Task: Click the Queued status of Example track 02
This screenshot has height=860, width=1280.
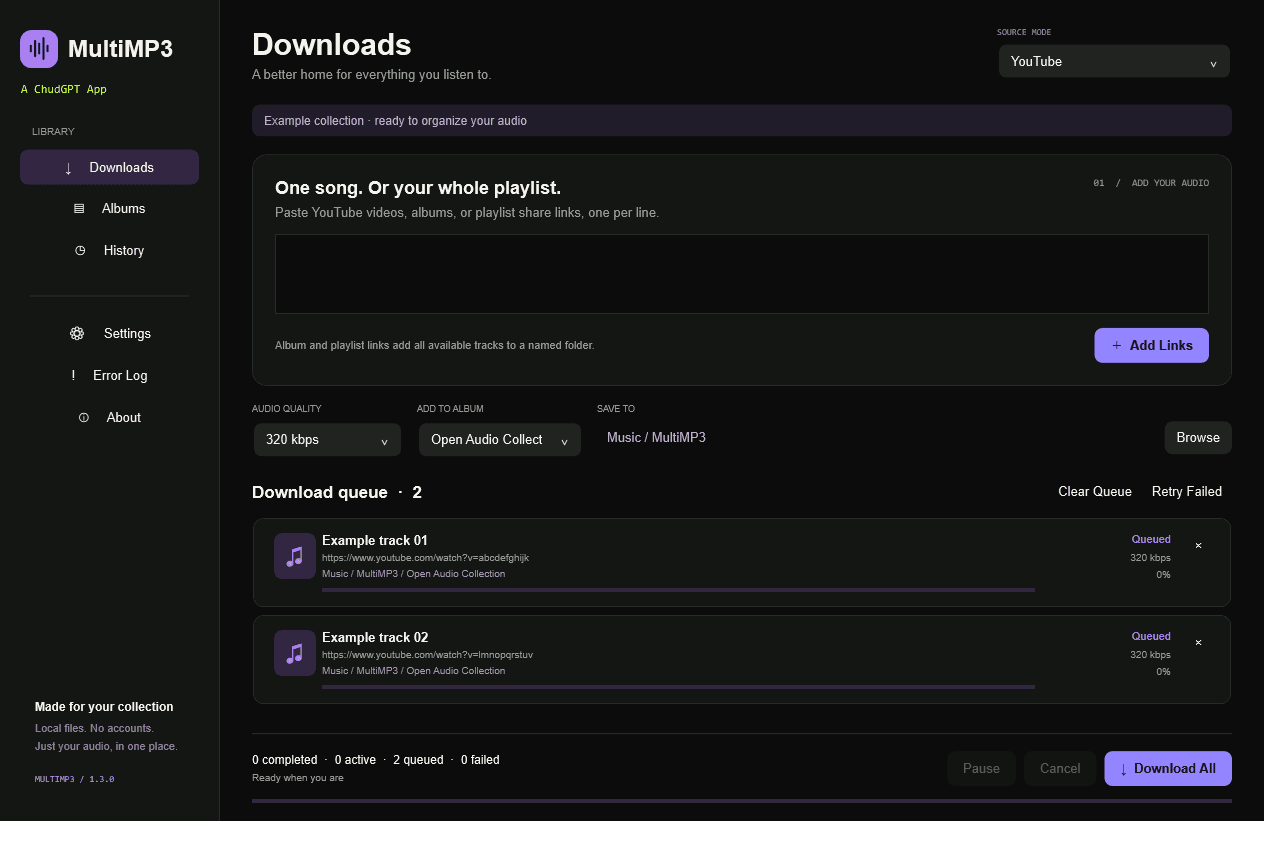Action: pyautogui.click(x=1151, y=637)
